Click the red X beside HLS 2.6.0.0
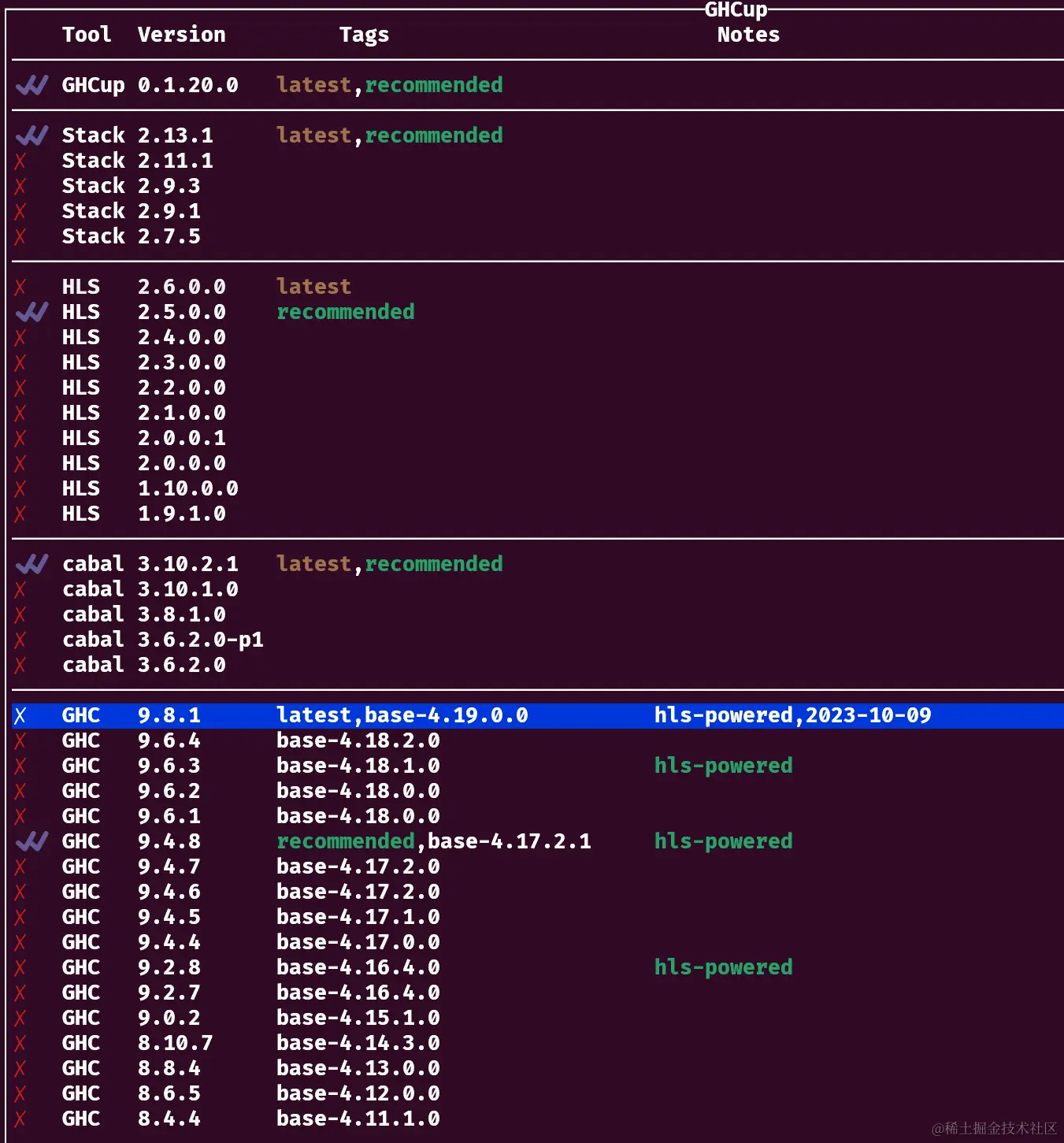 click(x=20, y=287)
